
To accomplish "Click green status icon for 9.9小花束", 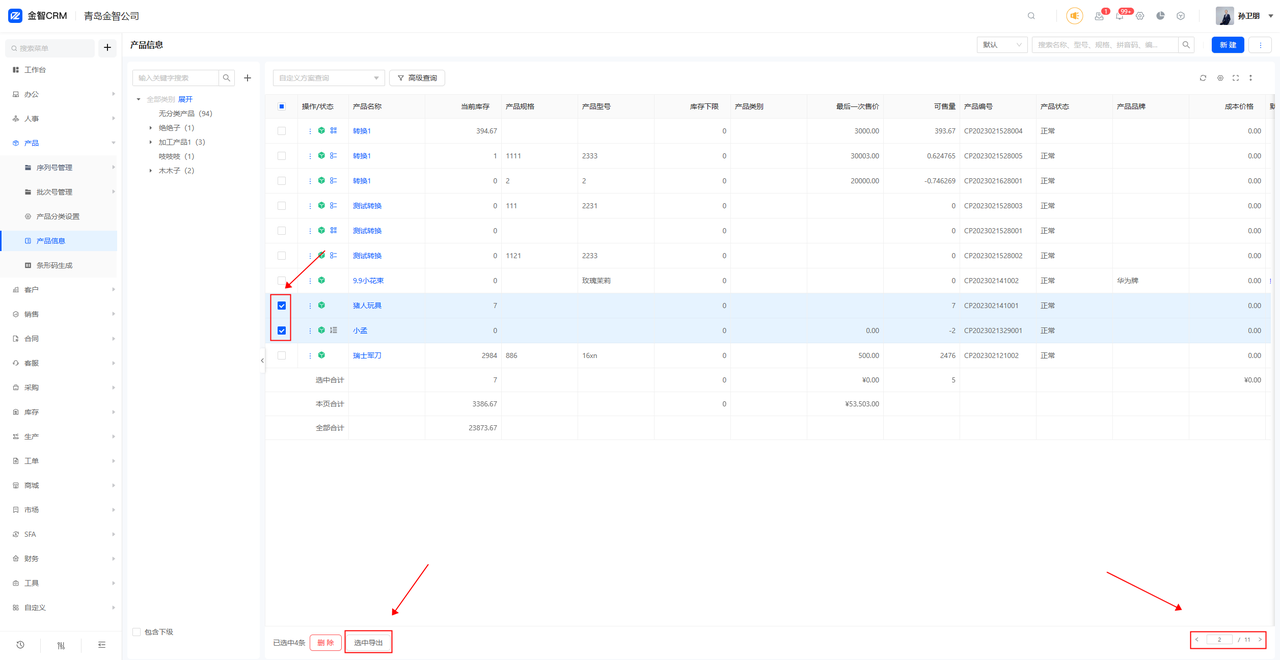I will (x=321, y=281).
